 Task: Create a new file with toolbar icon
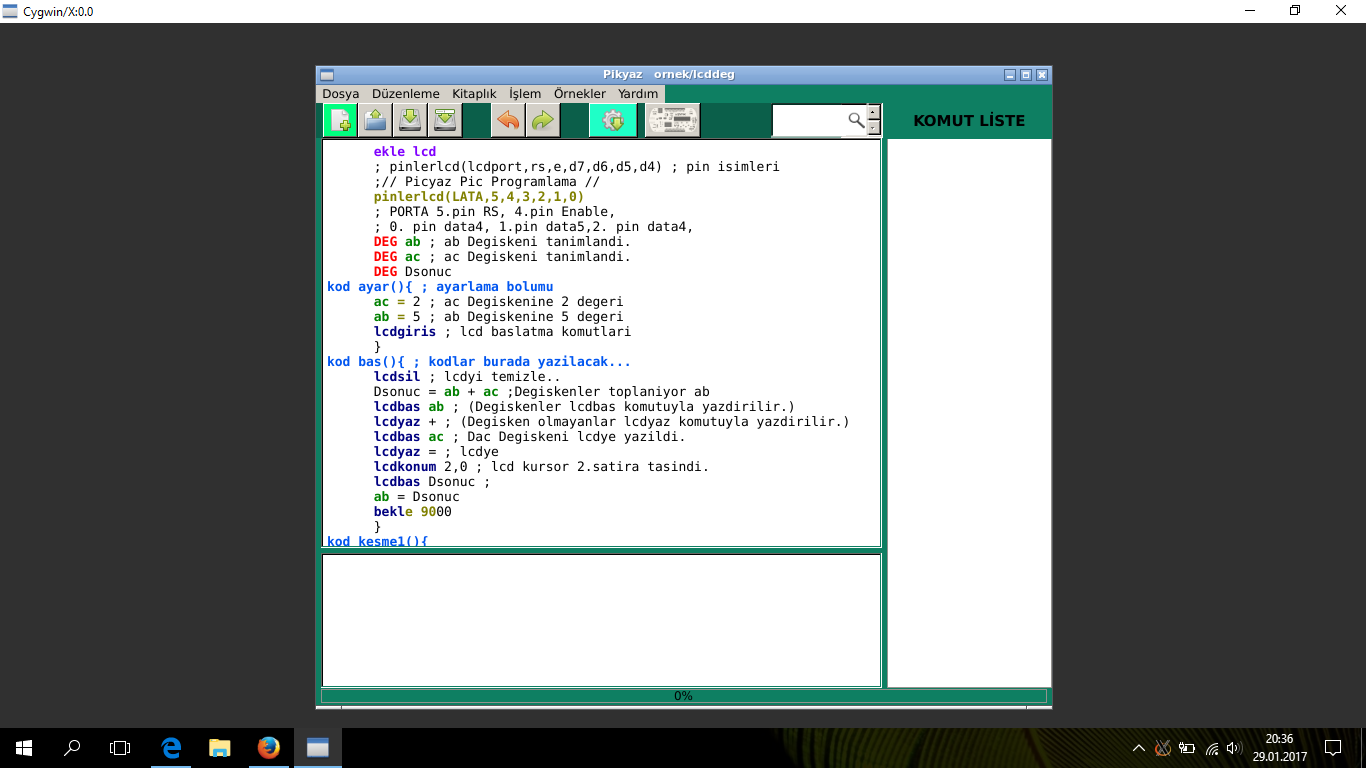click(x=340, y=120)
